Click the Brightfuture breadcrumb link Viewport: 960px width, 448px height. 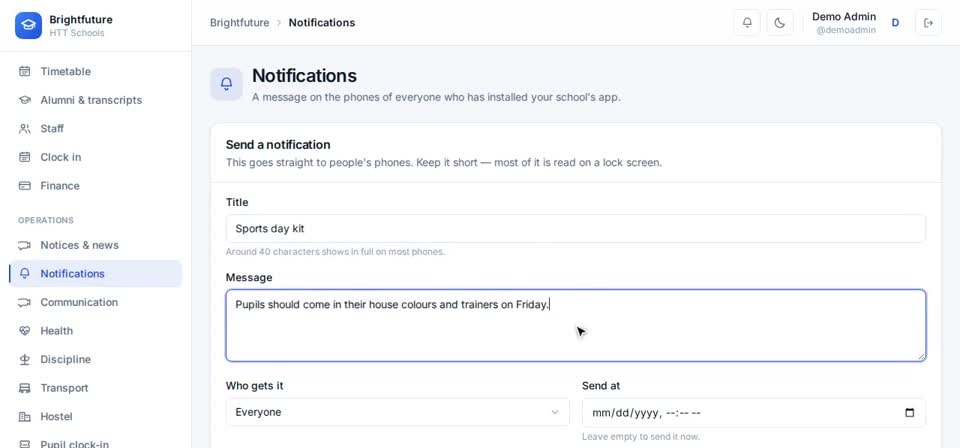[239, 23]
